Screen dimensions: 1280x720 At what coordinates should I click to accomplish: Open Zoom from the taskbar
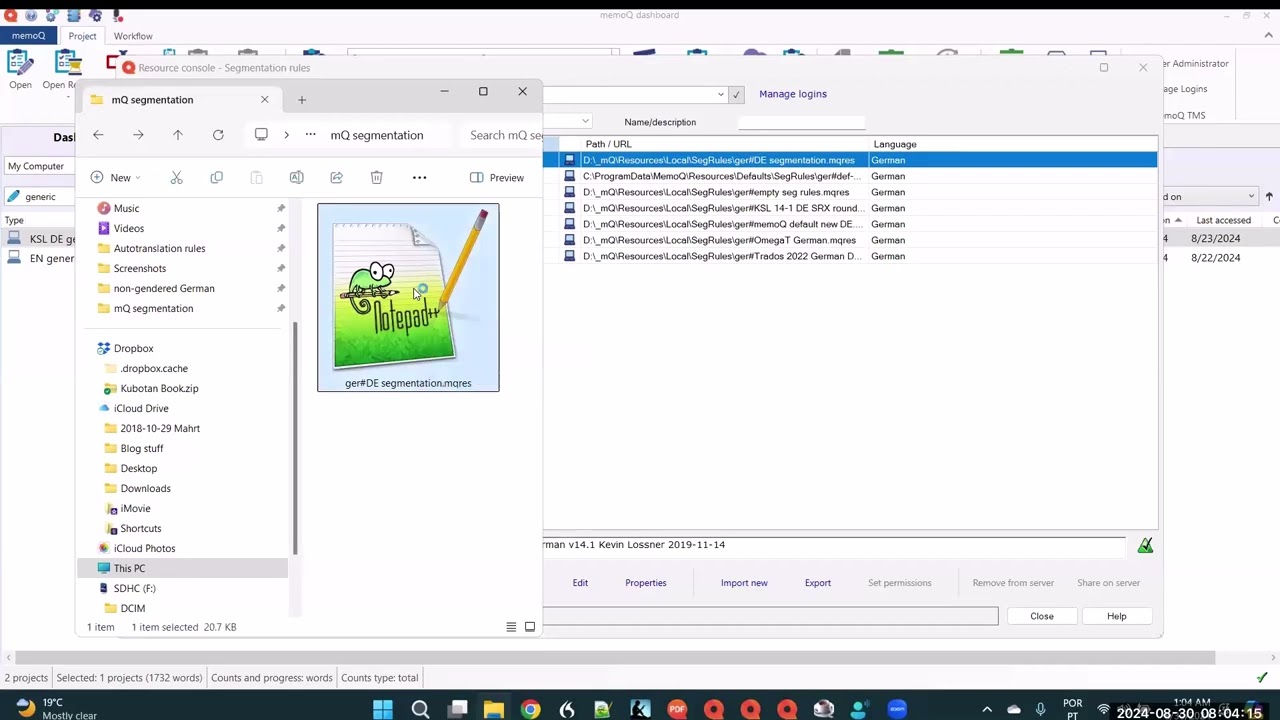point(897,709)
